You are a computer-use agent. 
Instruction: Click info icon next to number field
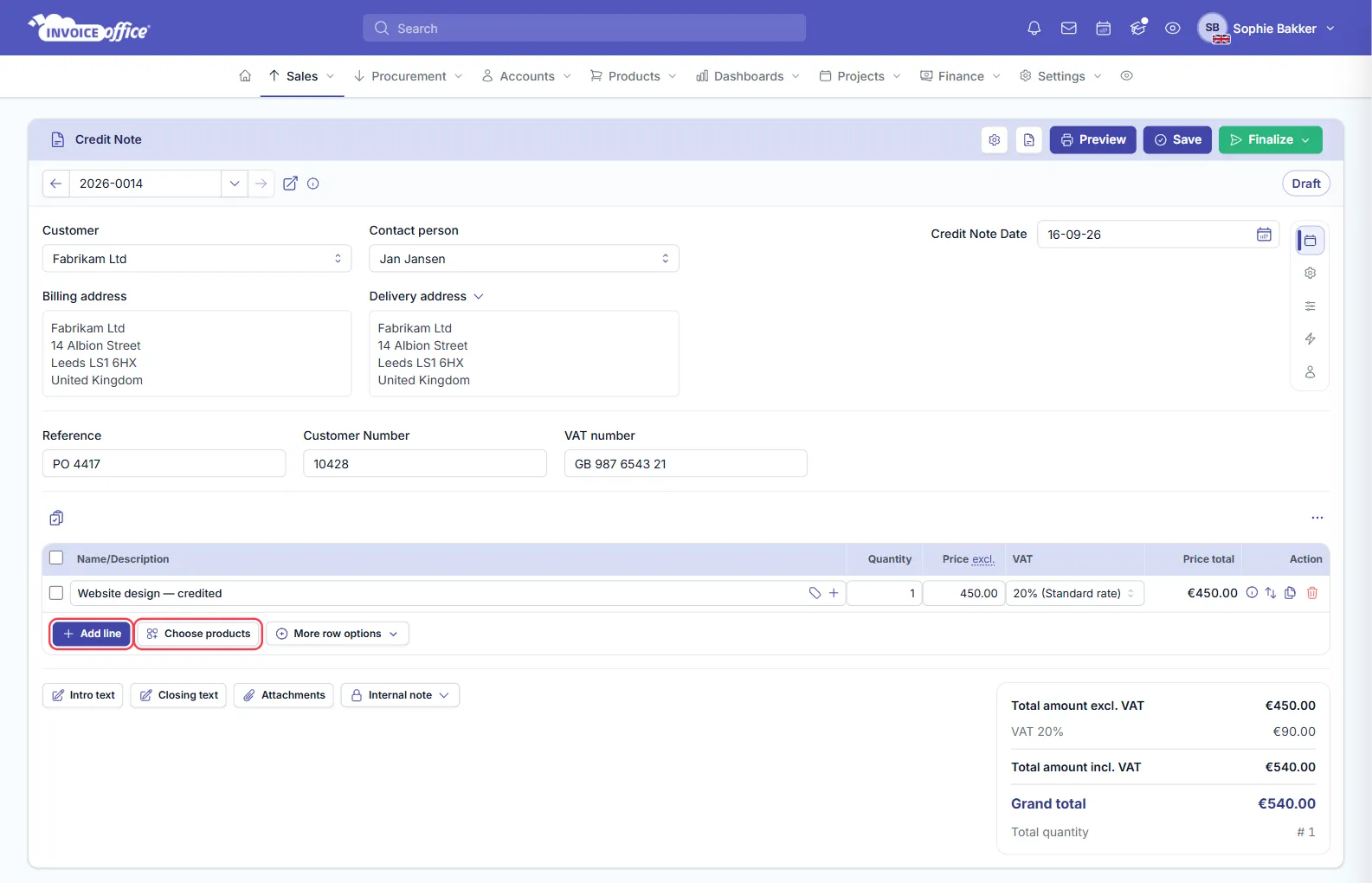pyautogui.click(x=313, y=184)
